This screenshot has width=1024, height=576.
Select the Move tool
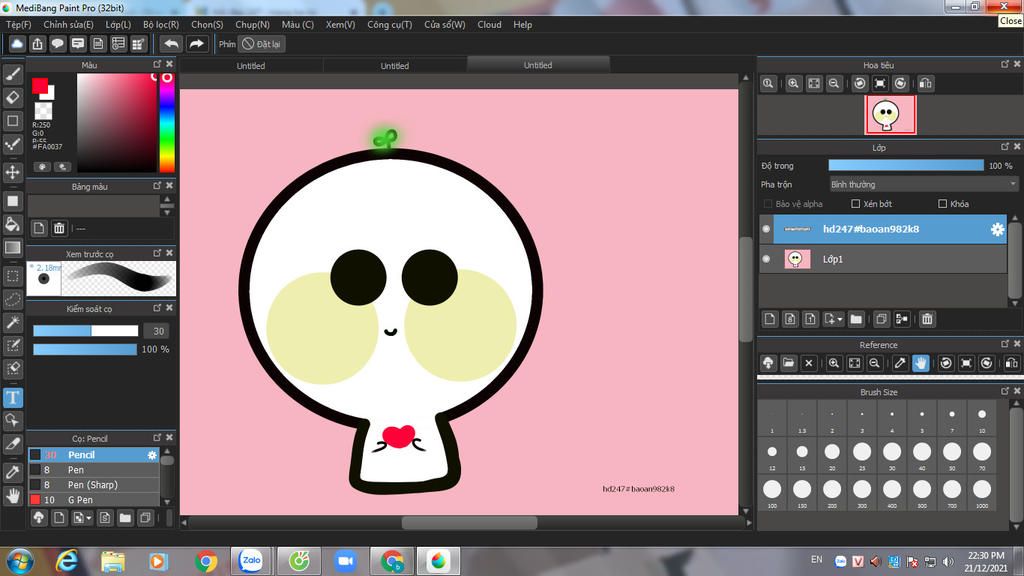(x=13, y=172)
